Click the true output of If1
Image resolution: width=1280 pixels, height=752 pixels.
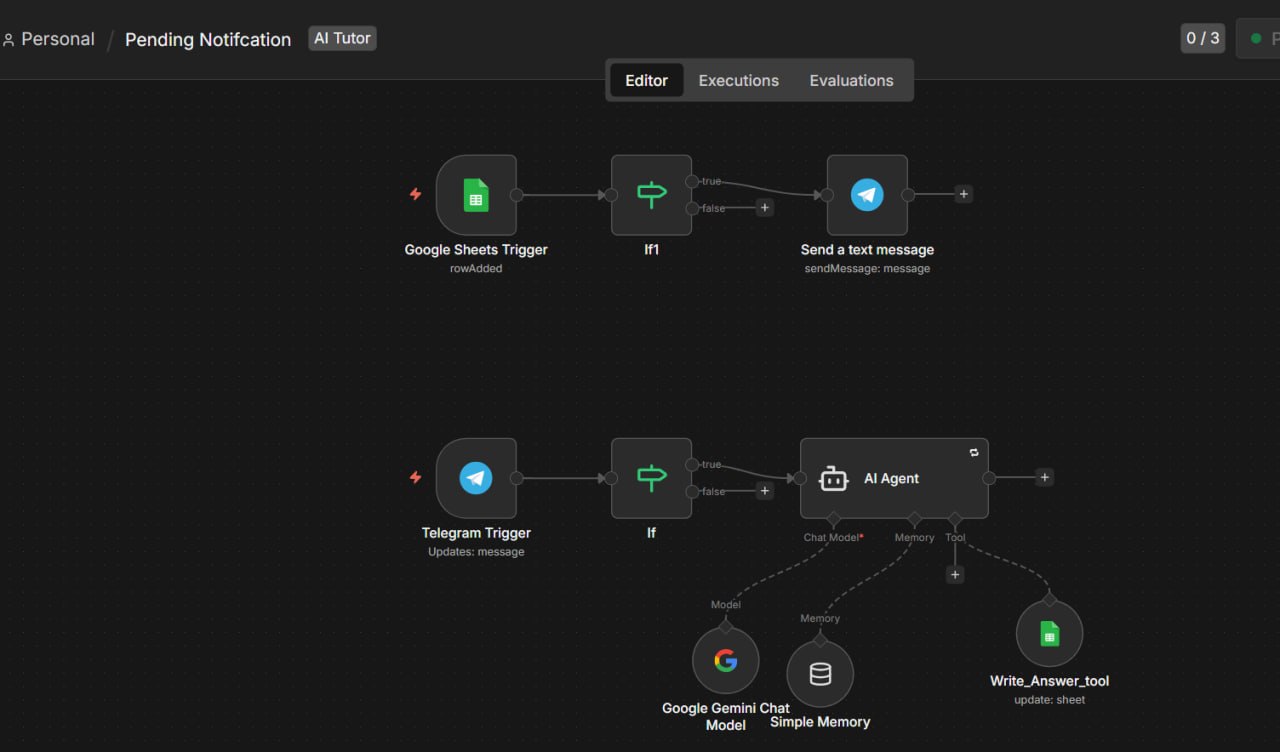692,181
